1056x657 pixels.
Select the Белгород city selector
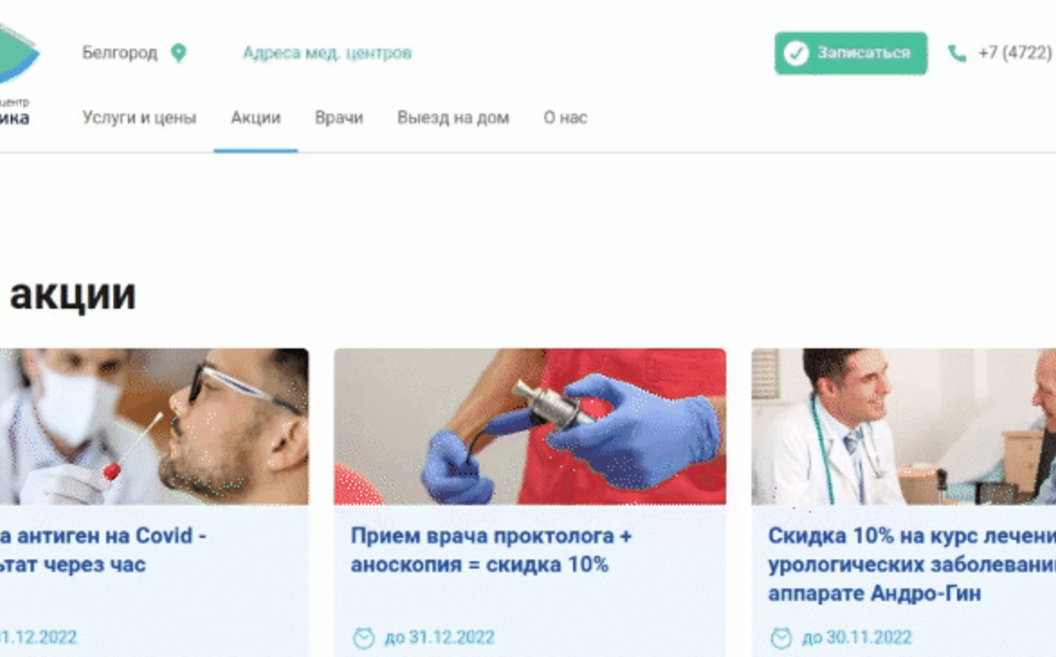pyautogui.click(x=134, y=53)
